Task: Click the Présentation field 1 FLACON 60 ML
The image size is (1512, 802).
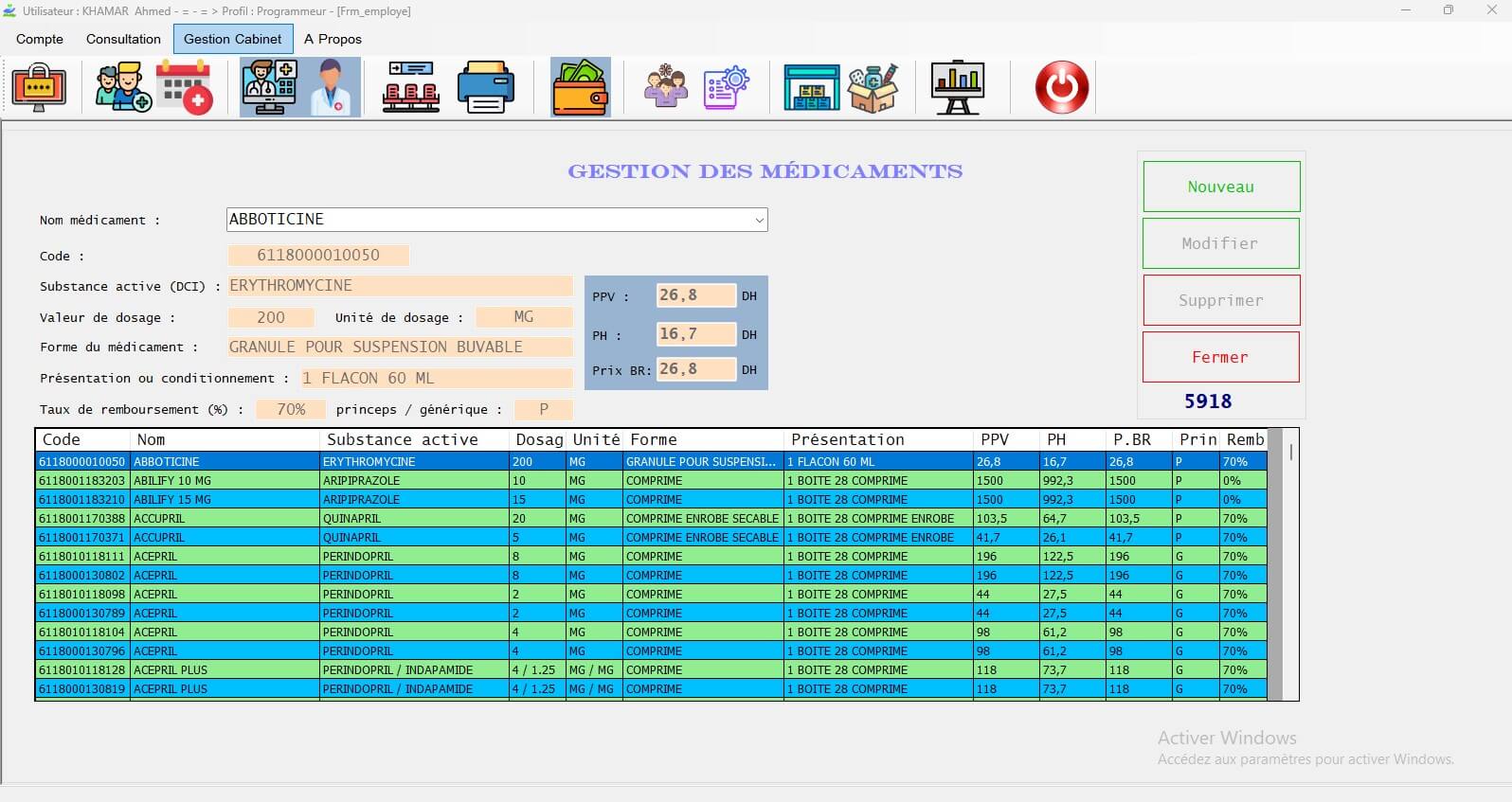Action: point(437,378)
